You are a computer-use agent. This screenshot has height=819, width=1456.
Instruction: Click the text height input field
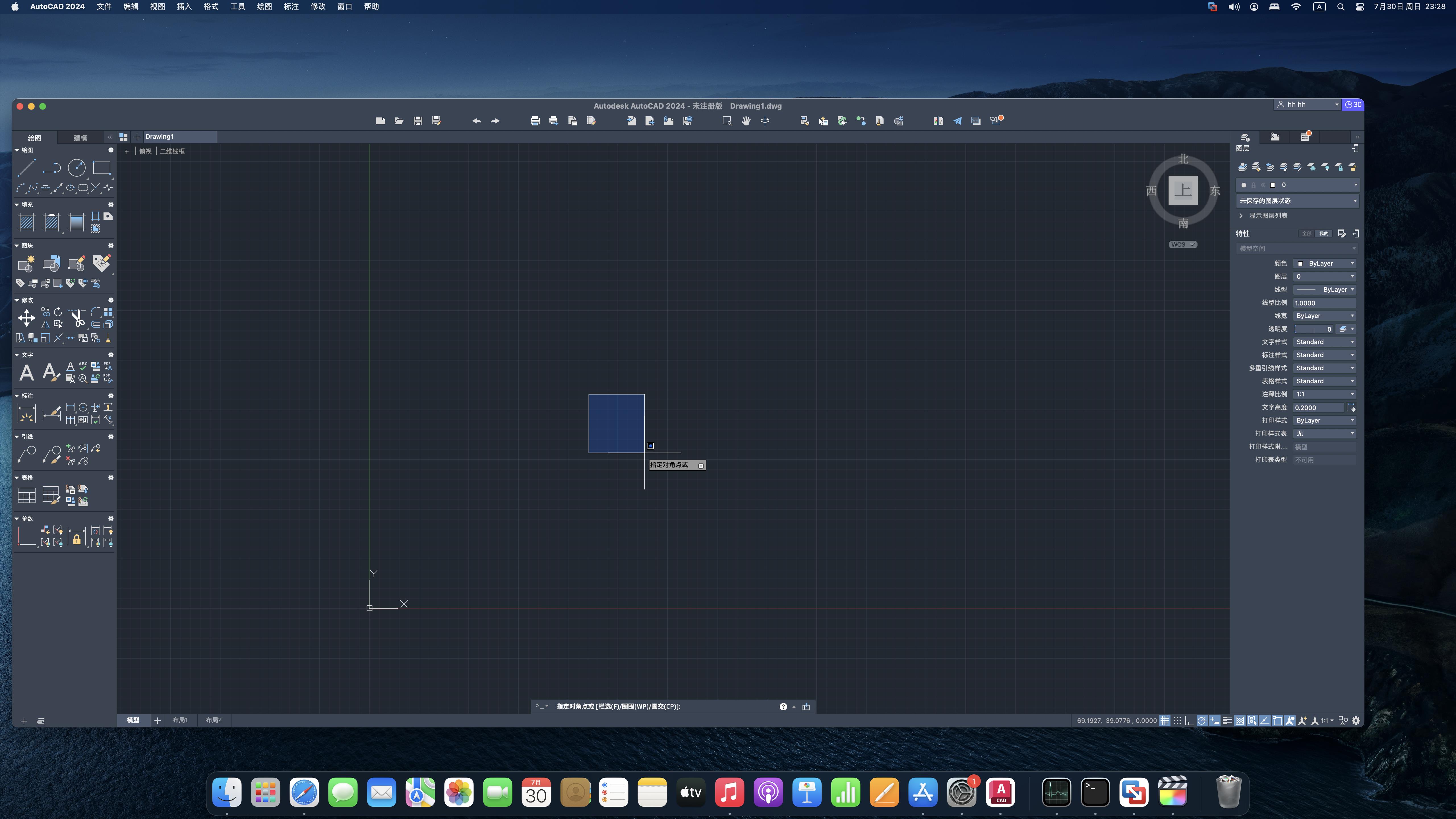(1318, 408)
